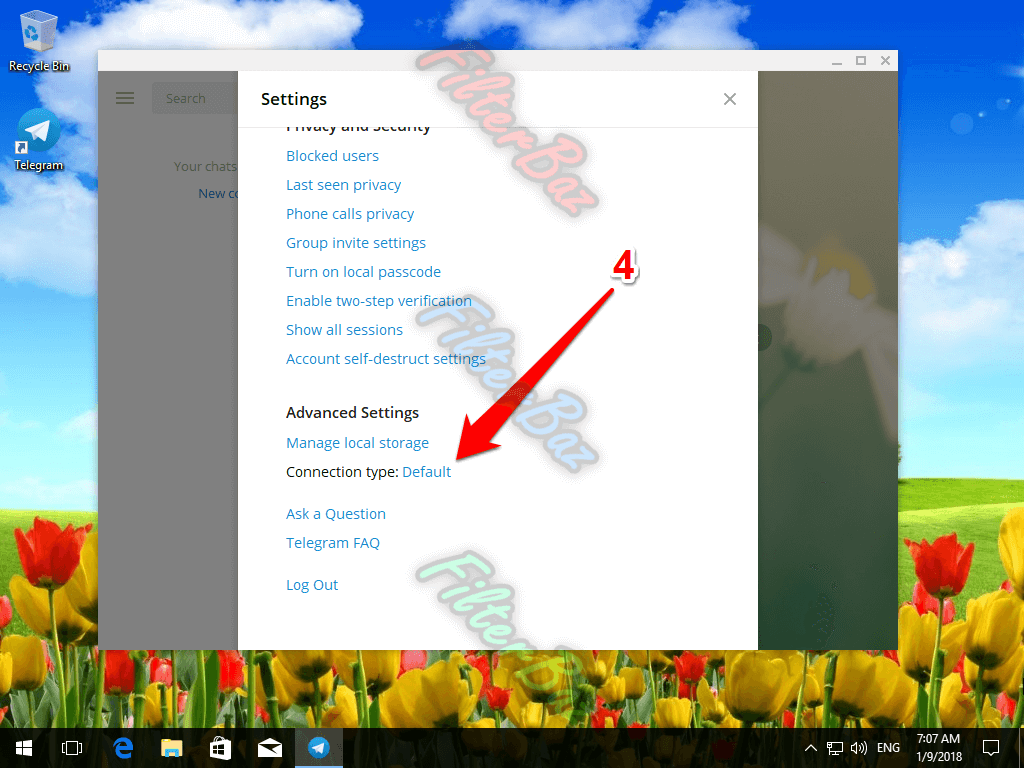Turn on local passcode
The image size is (1024, 768).
[363, 272]
